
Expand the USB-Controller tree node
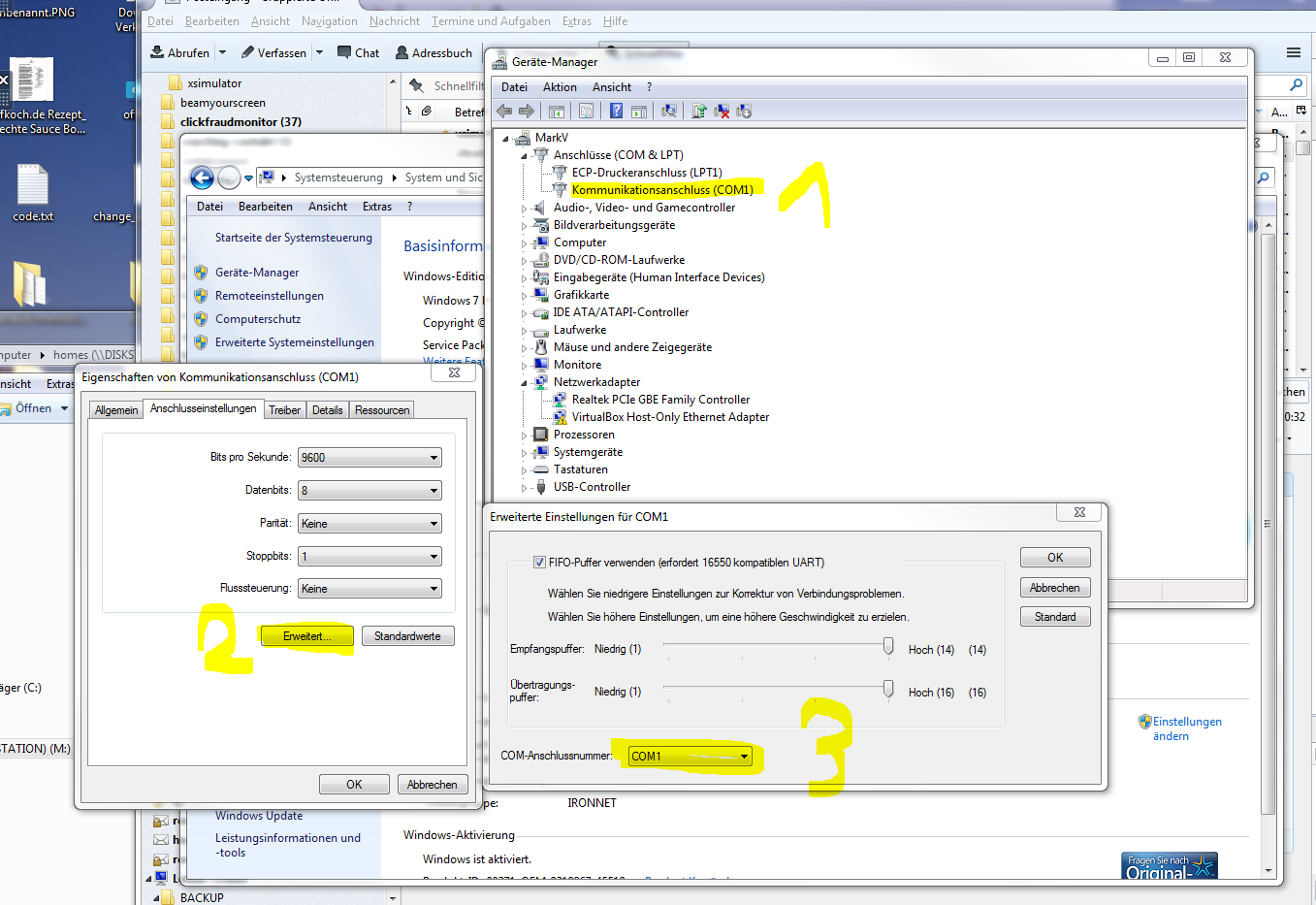[525, 488]
